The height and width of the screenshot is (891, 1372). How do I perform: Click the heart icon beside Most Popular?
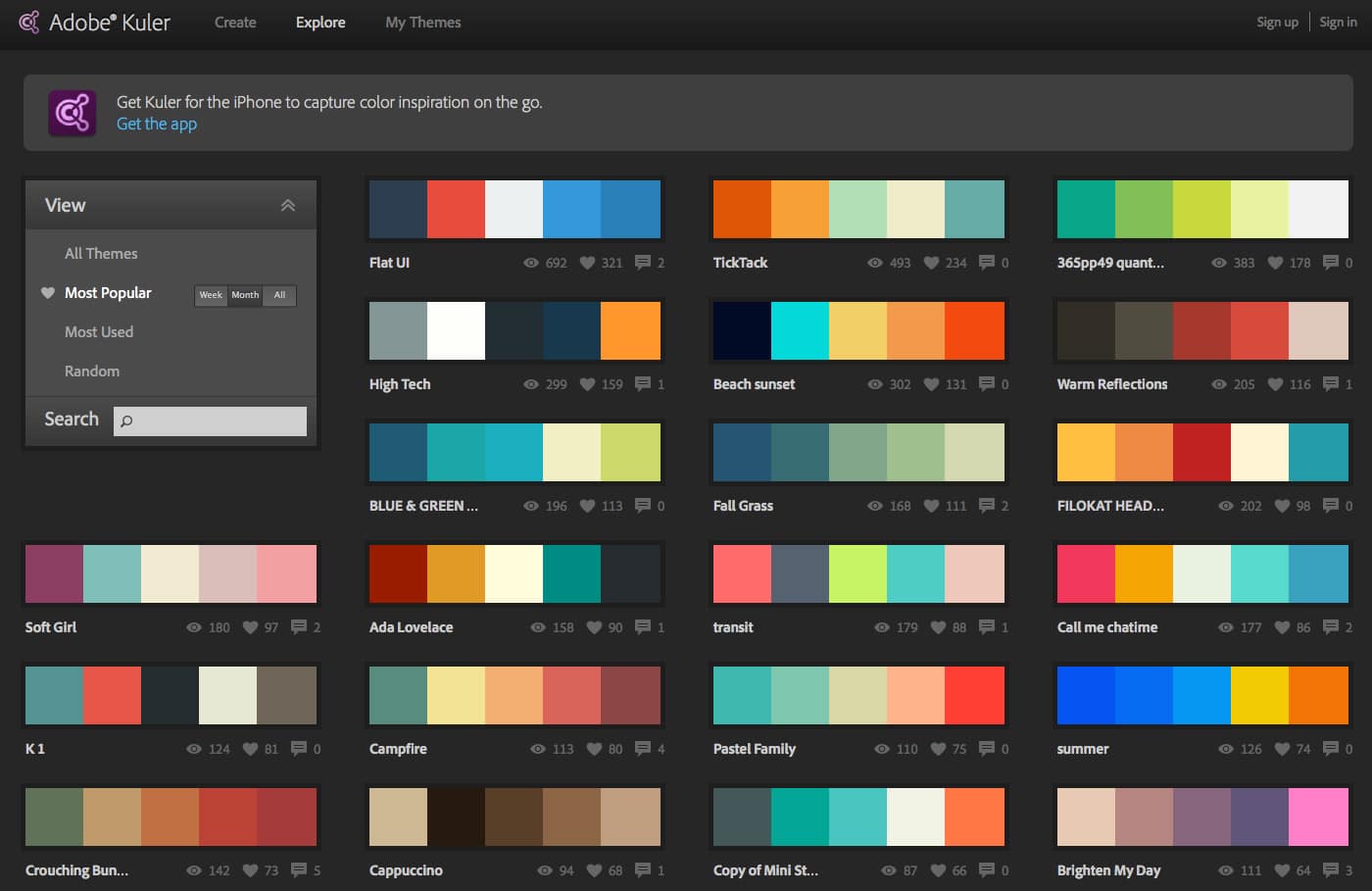point(48,292)
